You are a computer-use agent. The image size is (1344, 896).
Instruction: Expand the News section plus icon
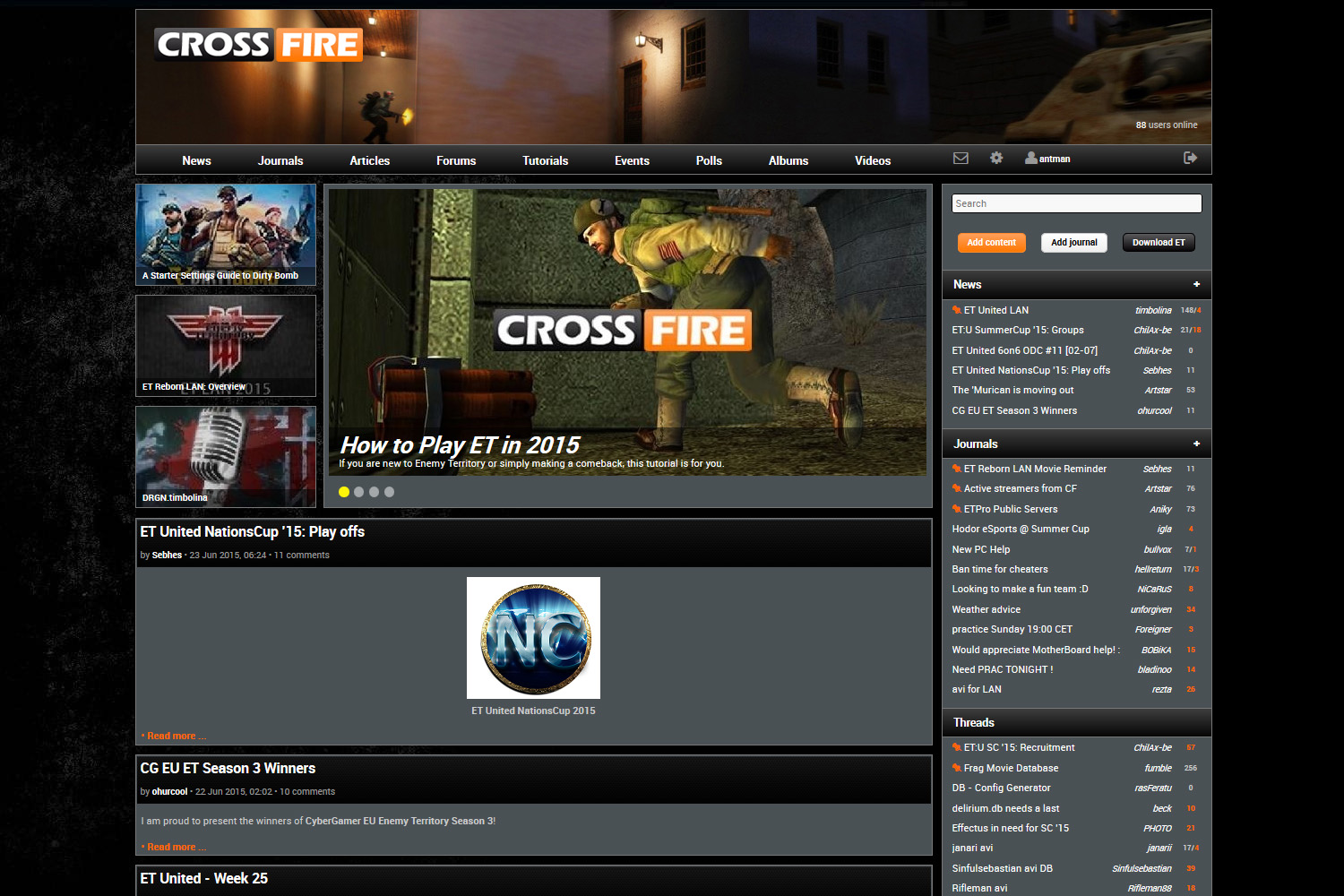(x=1196, y=284)
